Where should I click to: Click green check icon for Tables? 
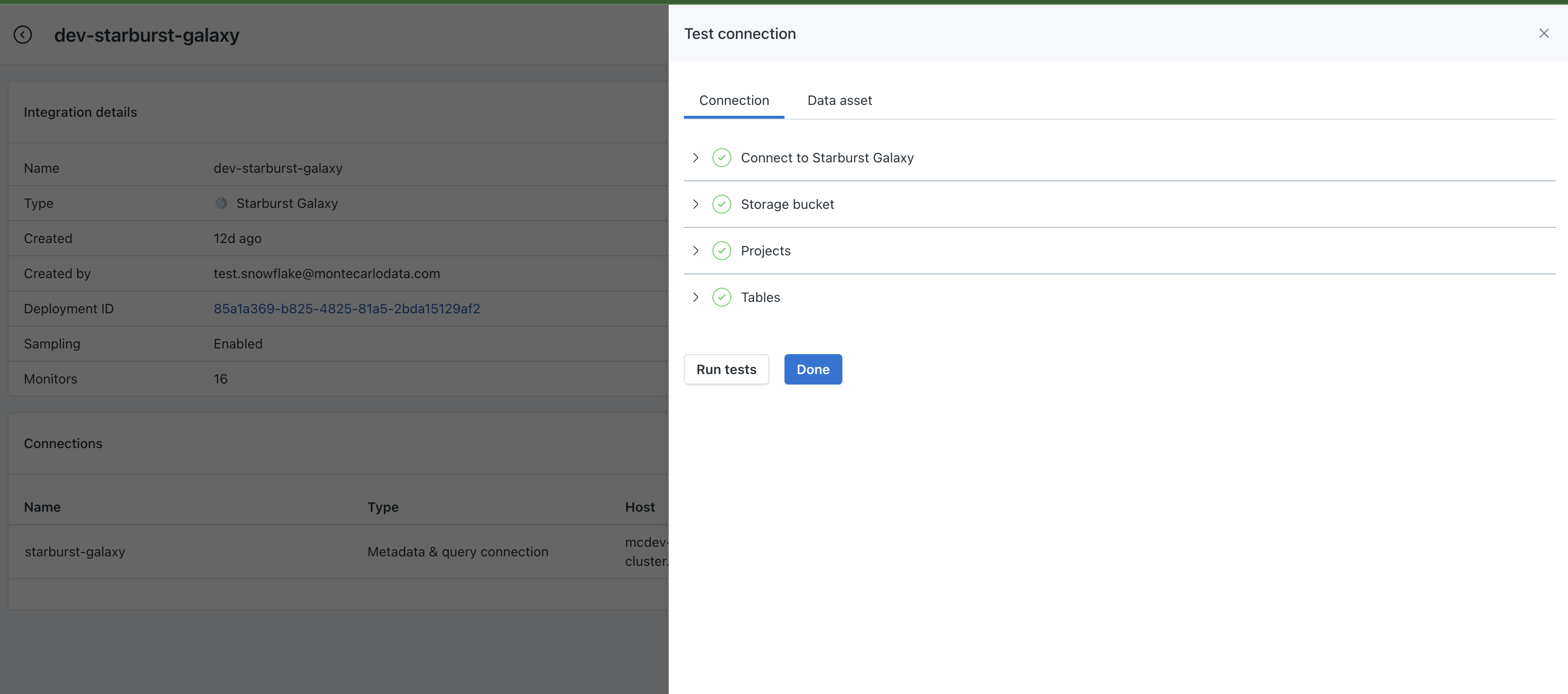coord(721,297)
